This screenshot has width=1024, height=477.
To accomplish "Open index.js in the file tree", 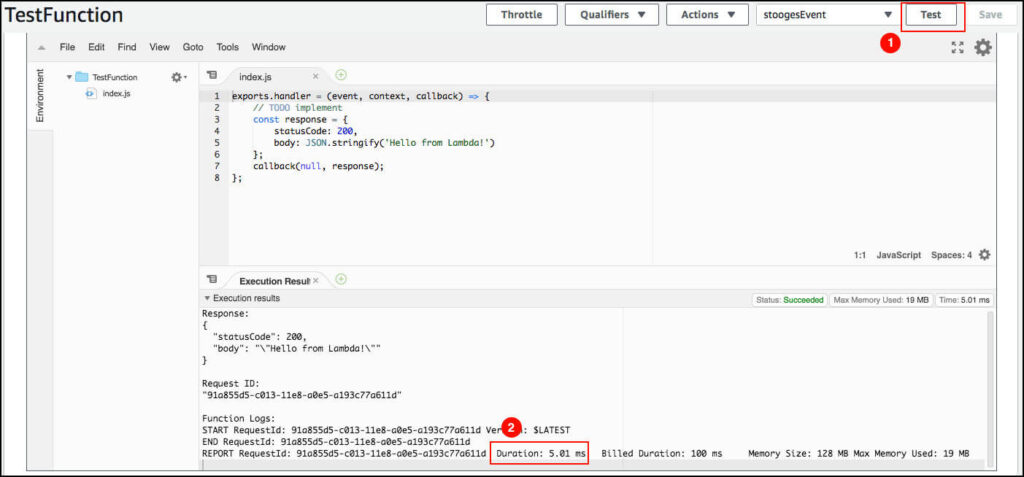I will point(116,93).
